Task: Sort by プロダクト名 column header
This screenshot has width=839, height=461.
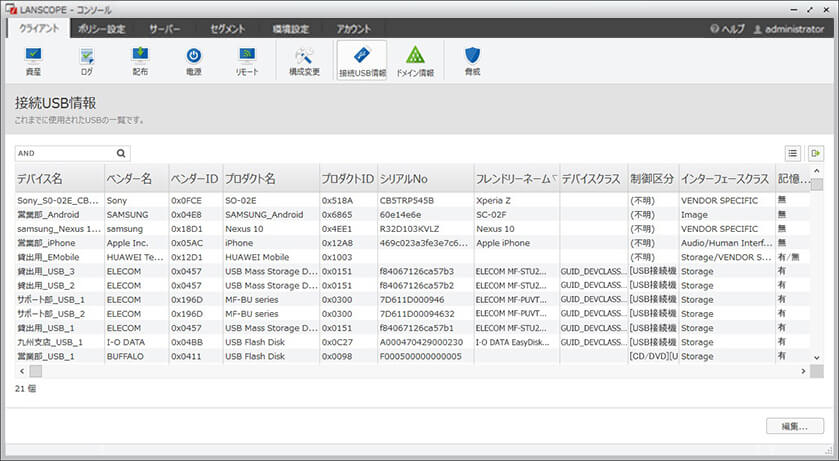Action: pyautogui.click(x=271, y=179)
